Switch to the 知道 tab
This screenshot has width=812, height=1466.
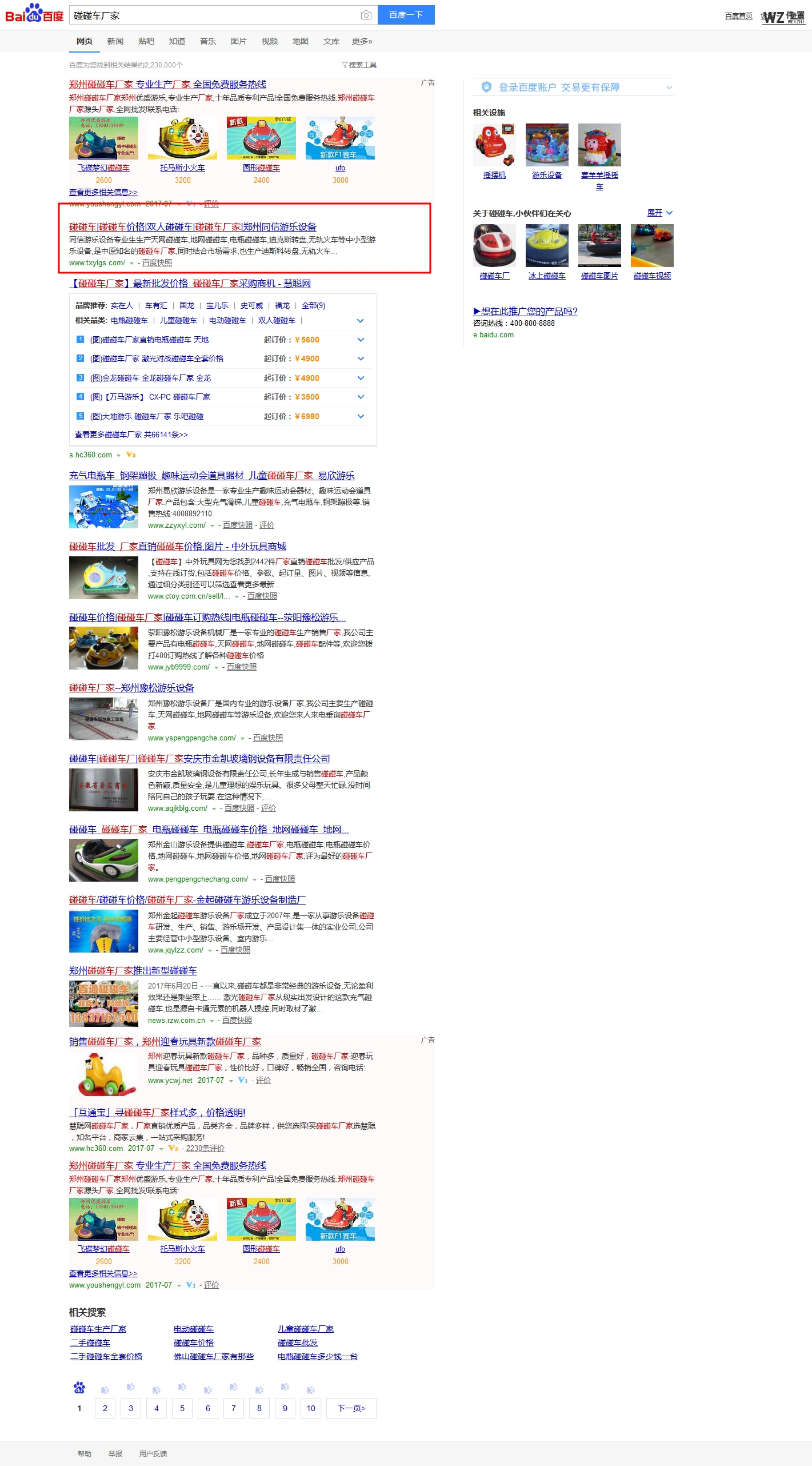point(177,41)
